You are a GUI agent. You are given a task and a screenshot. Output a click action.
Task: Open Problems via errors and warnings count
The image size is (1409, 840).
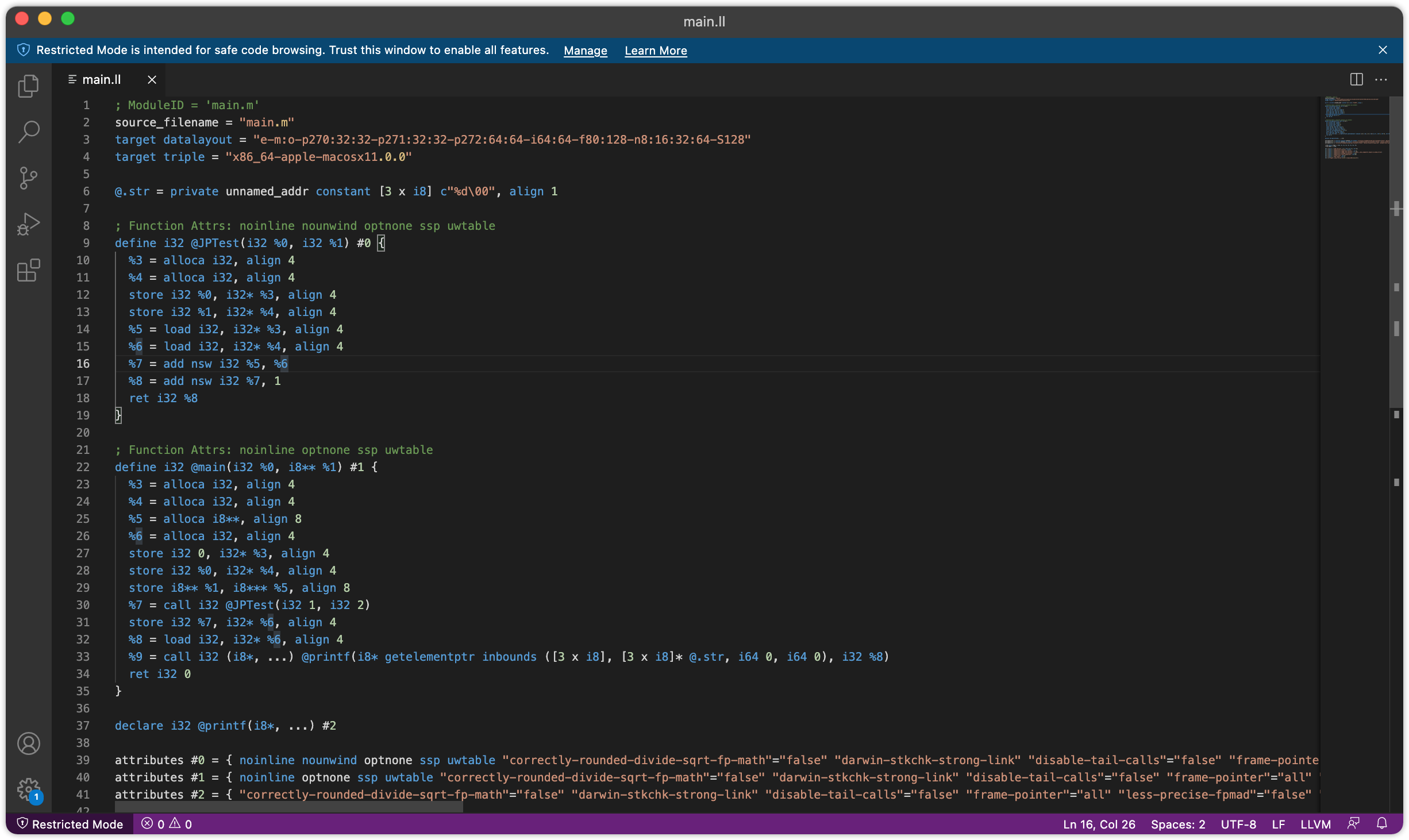[x=167, y=824]
